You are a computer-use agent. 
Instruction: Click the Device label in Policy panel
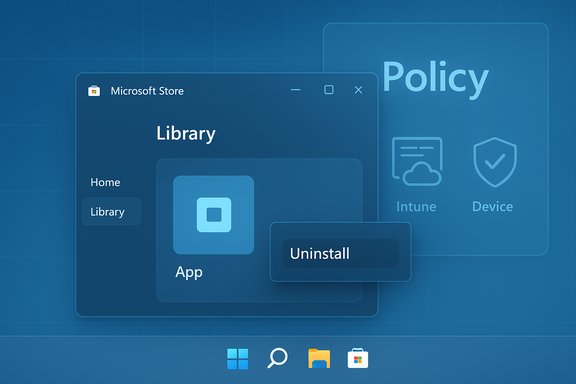point(492,207)
